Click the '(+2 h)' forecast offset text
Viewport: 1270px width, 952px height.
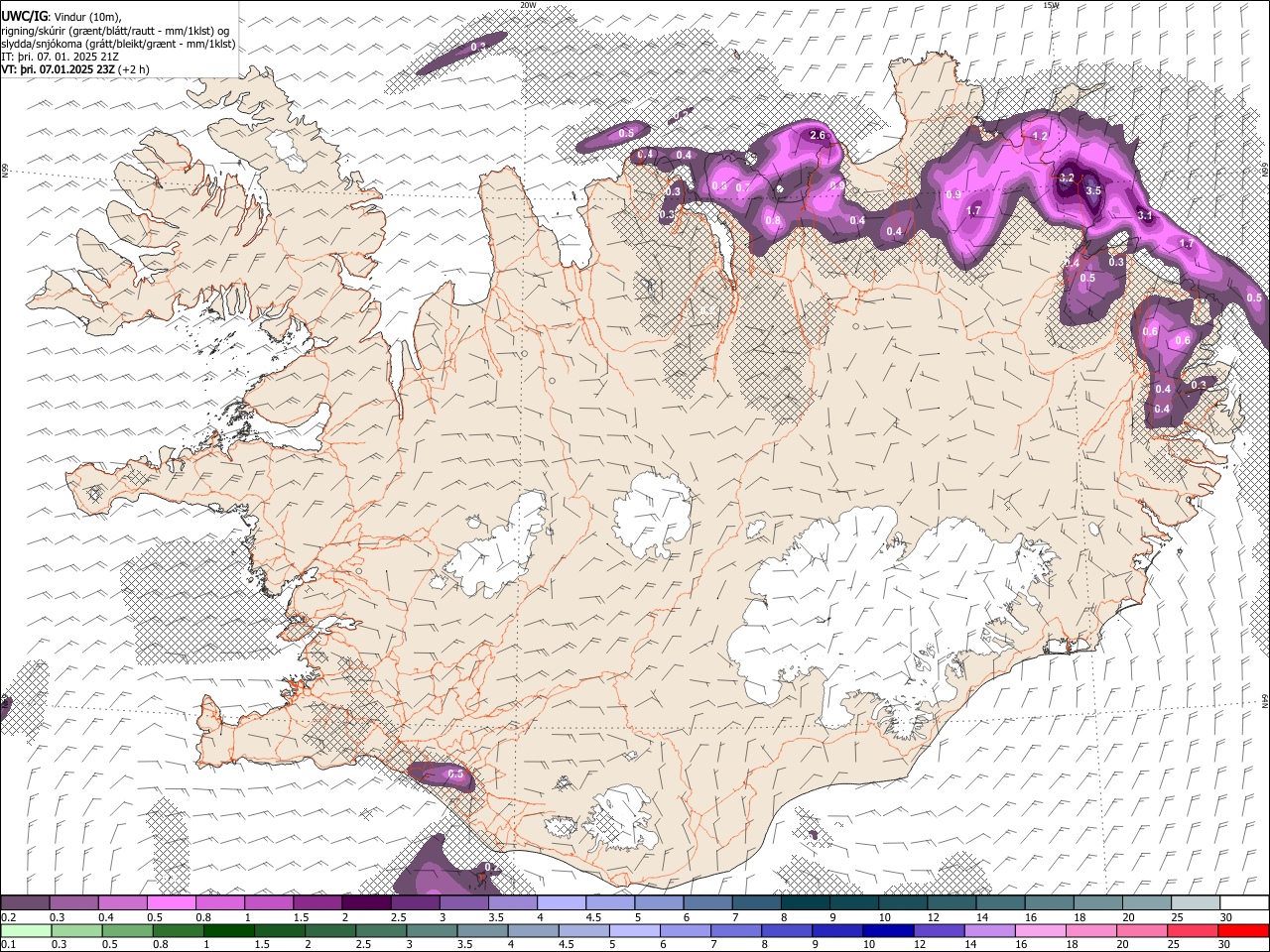tap(134, 69)
